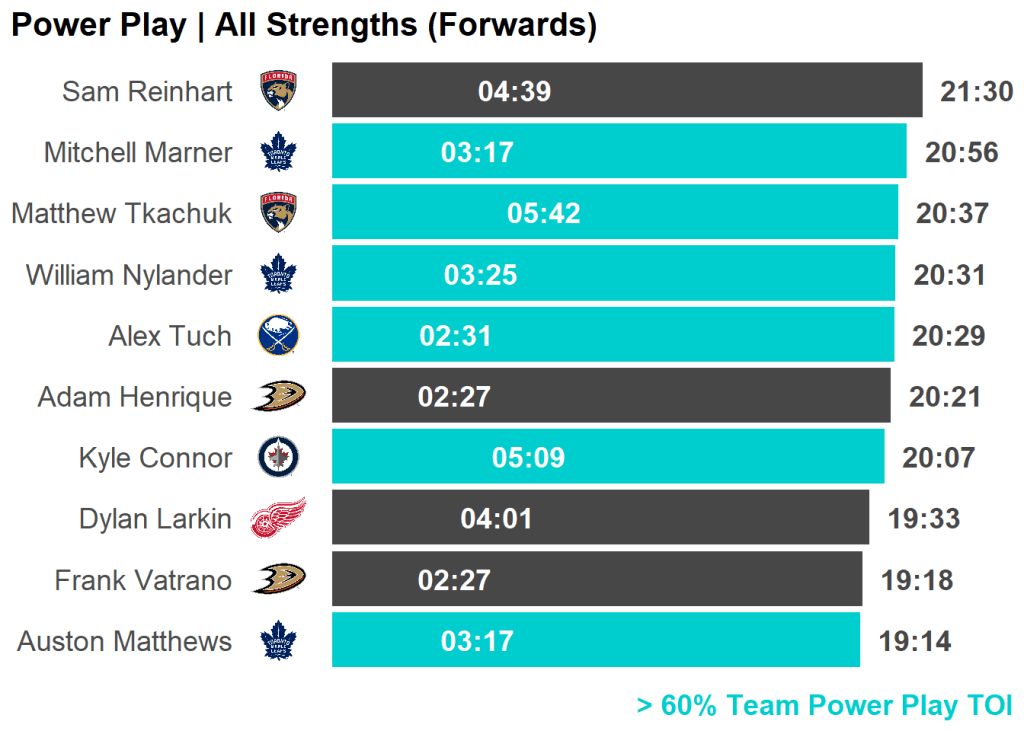Click the Red Wings logo beside Dylan Larkin
The width and height of the screenshot is (1024, 731).
click(278, 518)
